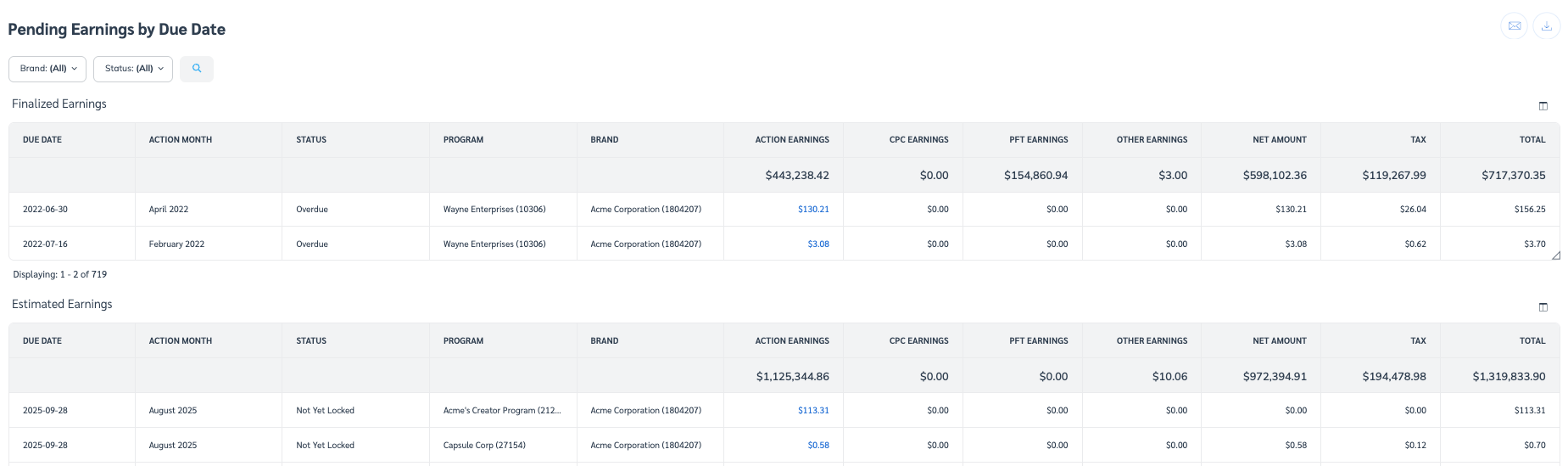Sort Finalized Earnings by Status column header
Screen dimensions: 1568x466
click(x=311, y=140)
